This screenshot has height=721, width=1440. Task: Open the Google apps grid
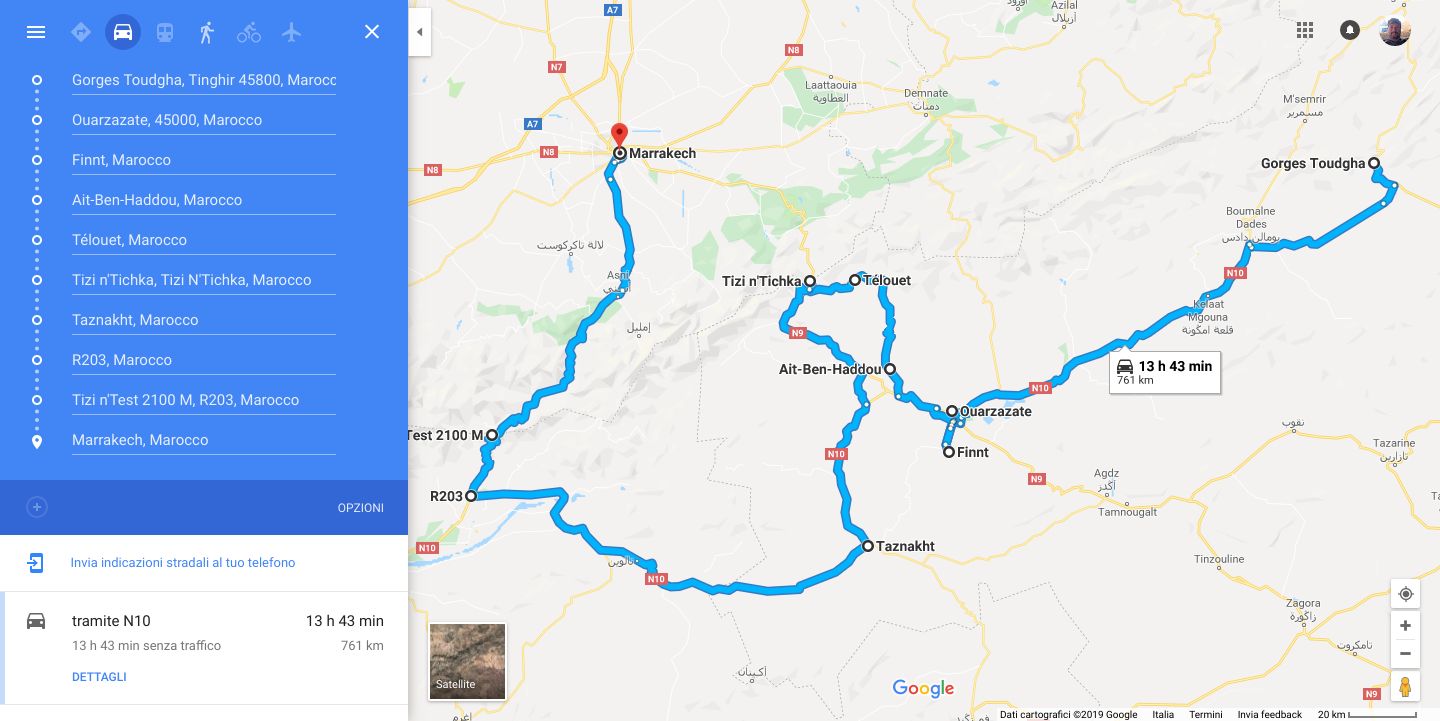pyautogui.click(x=1304, y=30)
